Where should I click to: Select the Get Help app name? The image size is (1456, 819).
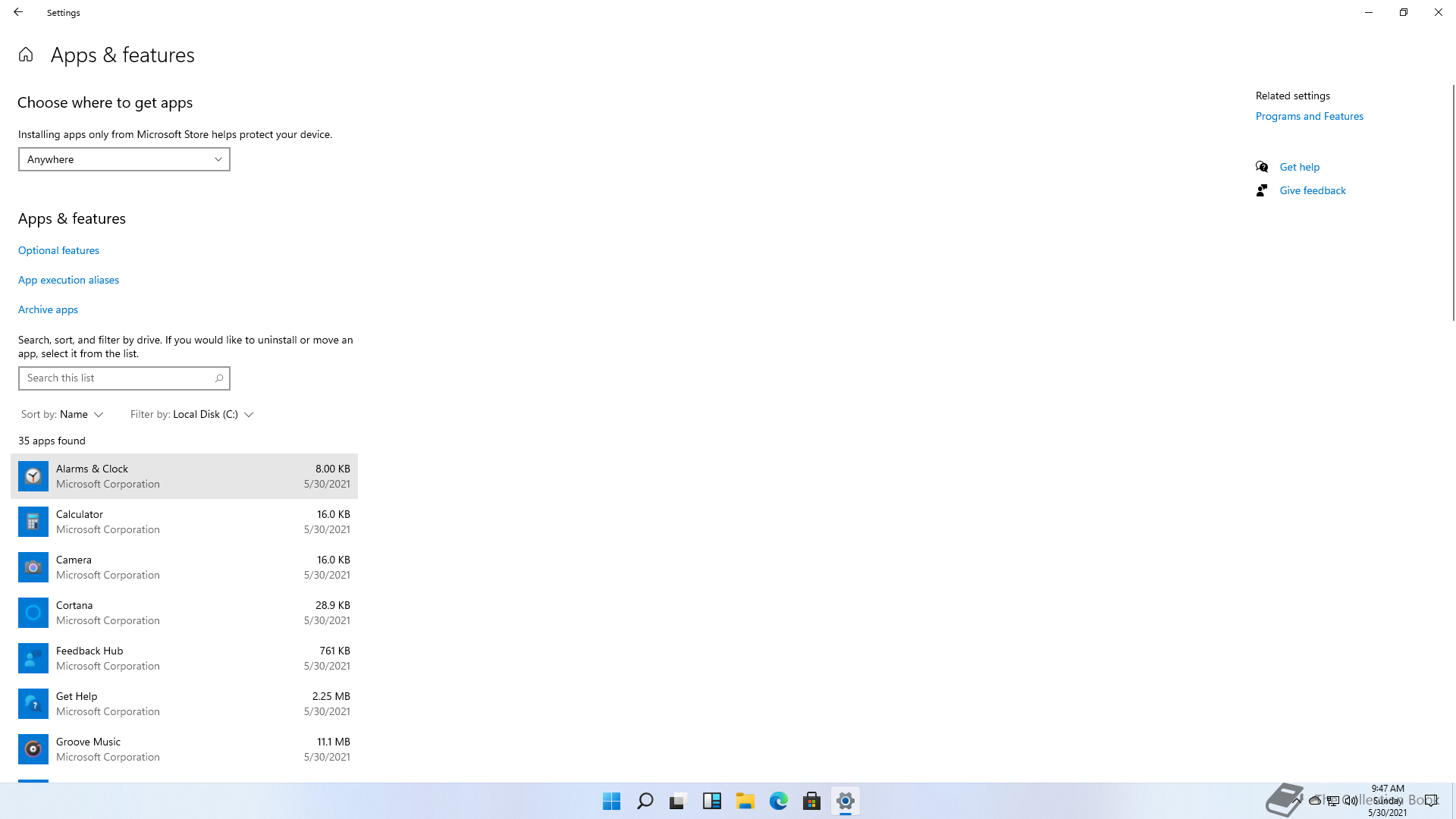pos(77,696)
